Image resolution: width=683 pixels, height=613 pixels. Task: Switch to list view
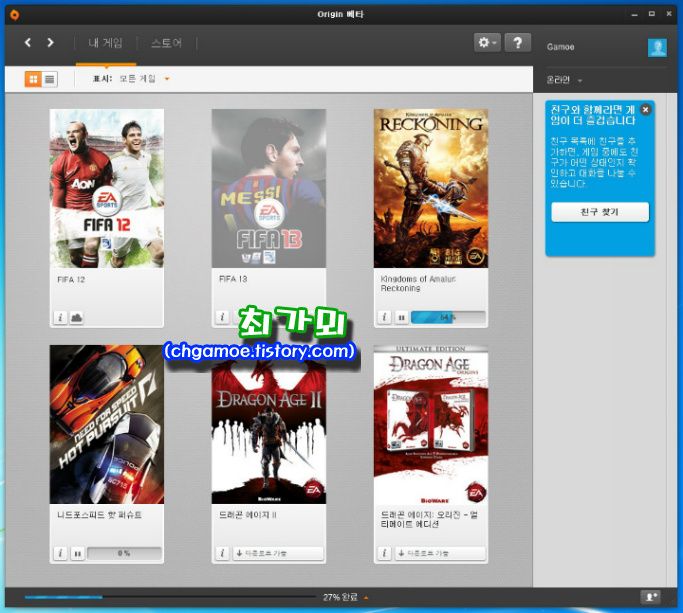50,79
